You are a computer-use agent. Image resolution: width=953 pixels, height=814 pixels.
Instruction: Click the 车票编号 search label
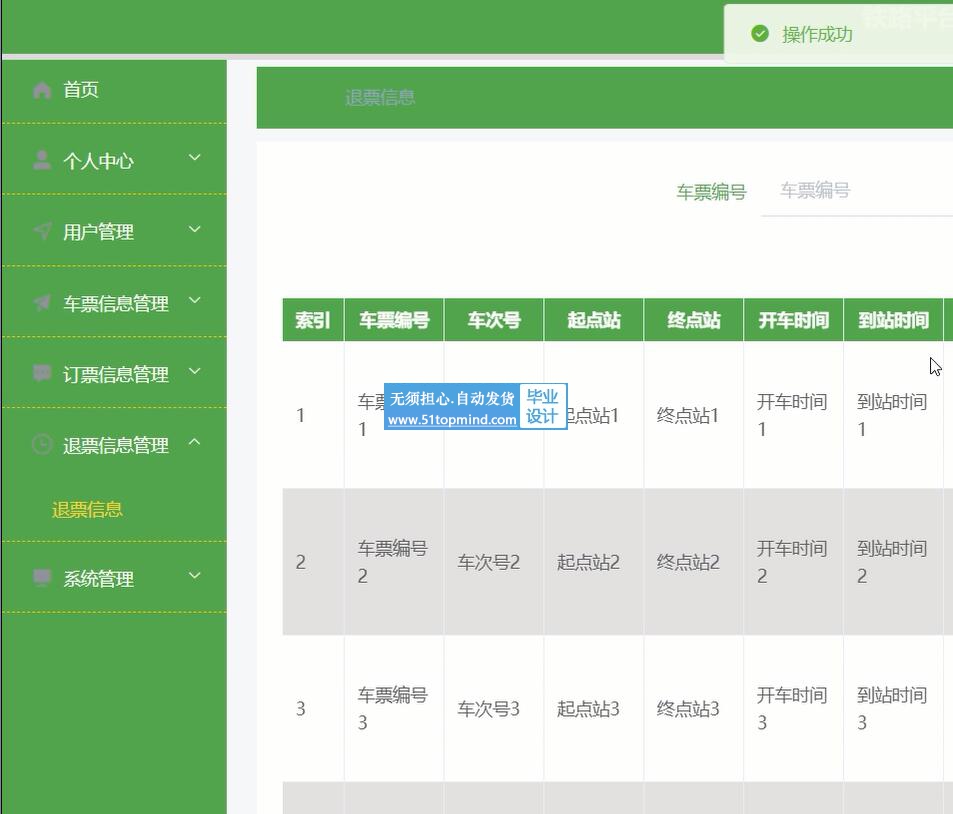click(x=711, y=192)
